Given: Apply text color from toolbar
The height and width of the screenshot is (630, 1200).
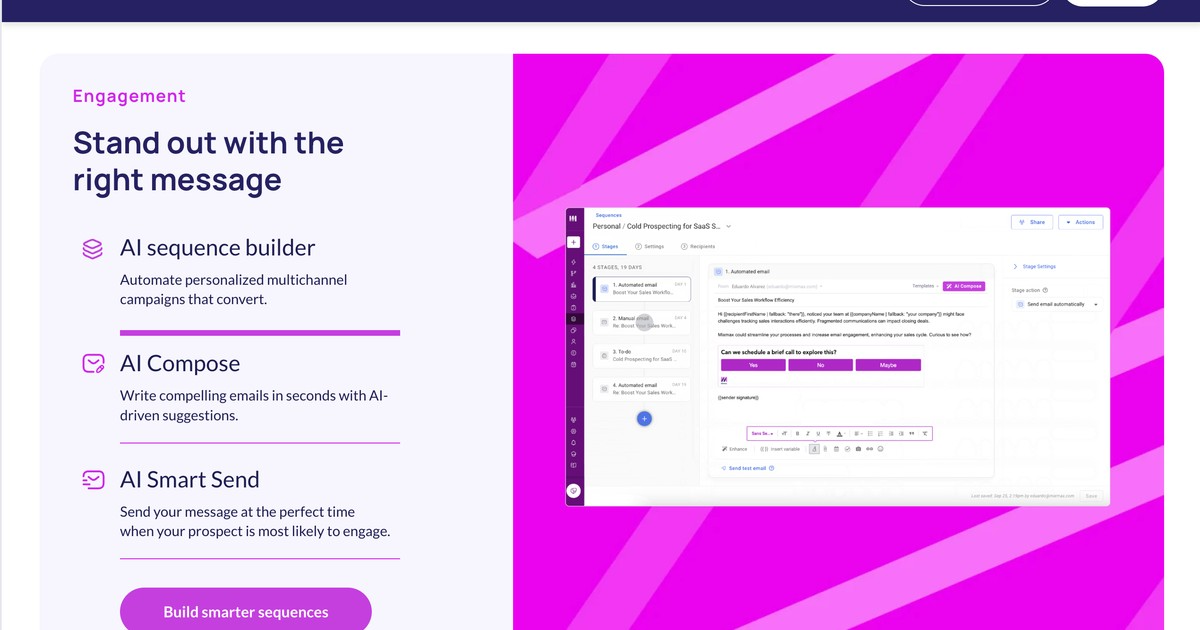Looking at the screenshot, I should [x=840, y=434].
